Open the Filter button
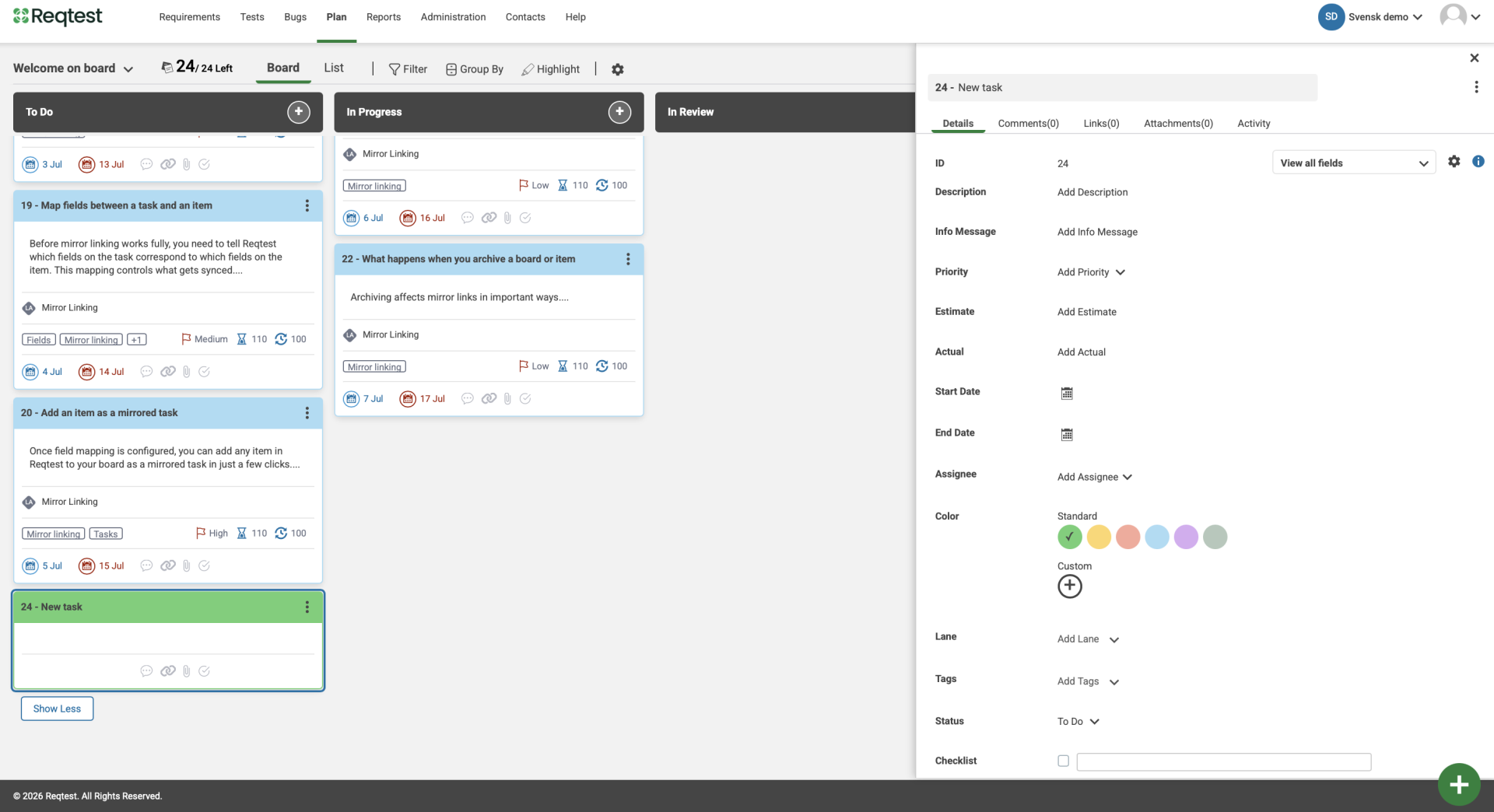This screenshot has height=812, width=1494. tap(408, 69)
